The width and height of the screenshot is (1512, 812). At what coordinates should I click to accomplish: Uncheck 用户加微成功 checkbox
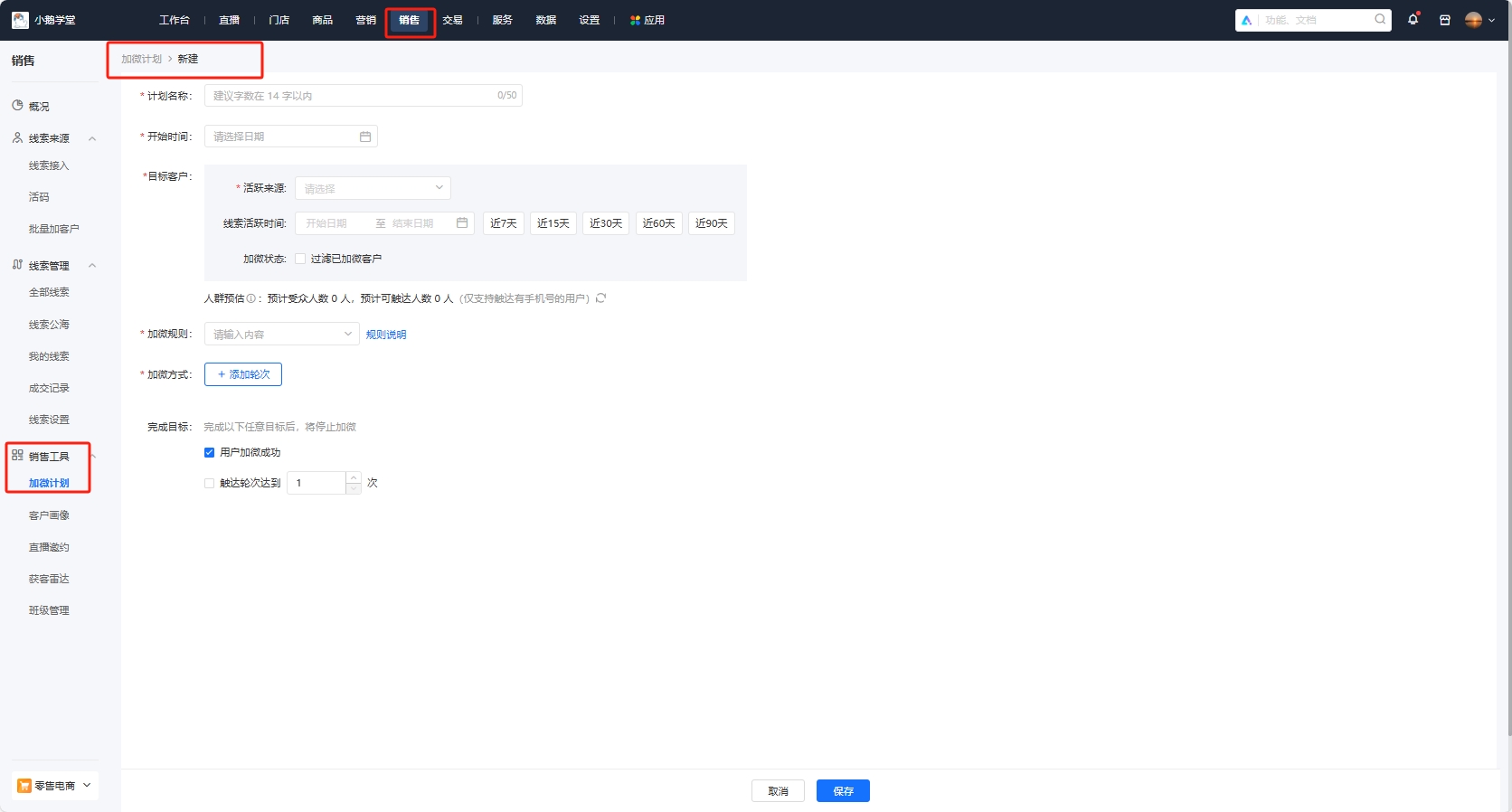(210, 452)
